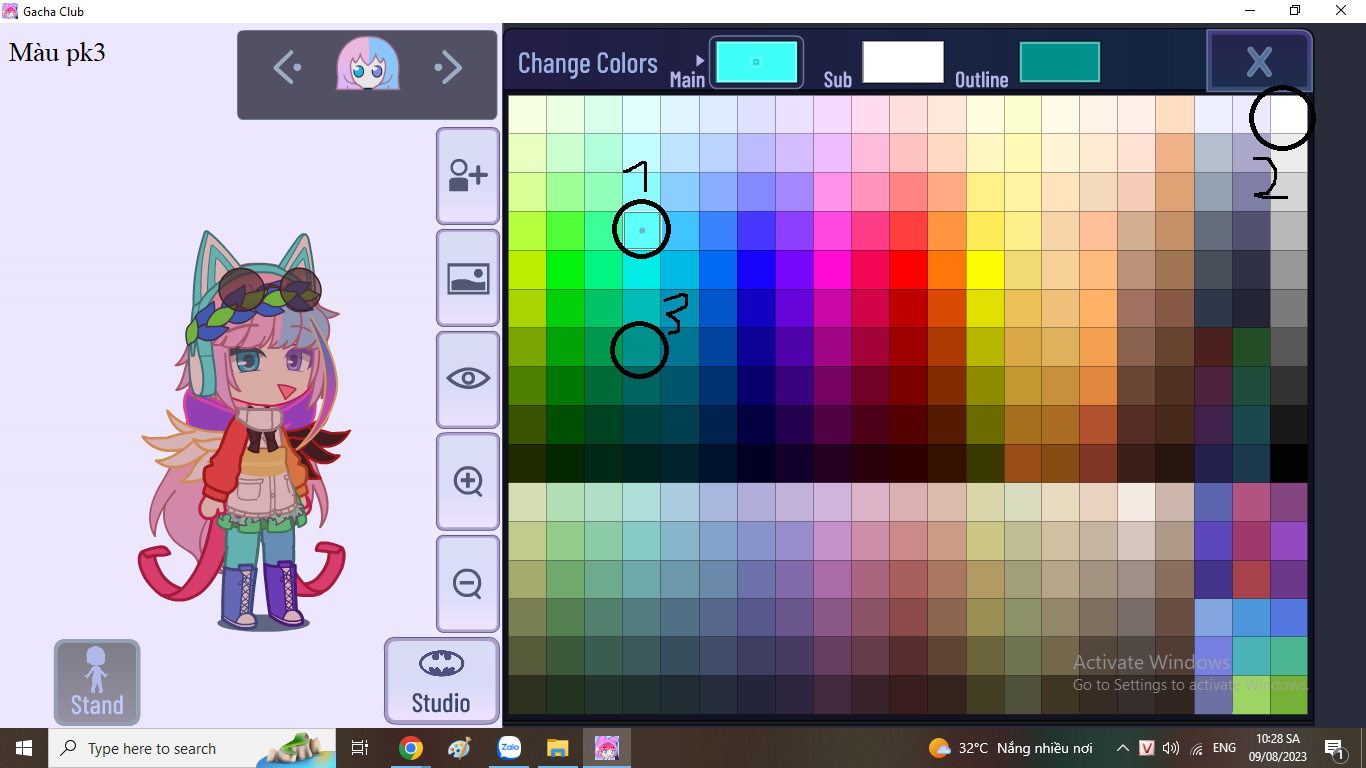Select the Main color swatch
The width and height of the screenshot is (1366, 768).
(x=755, y=62)
